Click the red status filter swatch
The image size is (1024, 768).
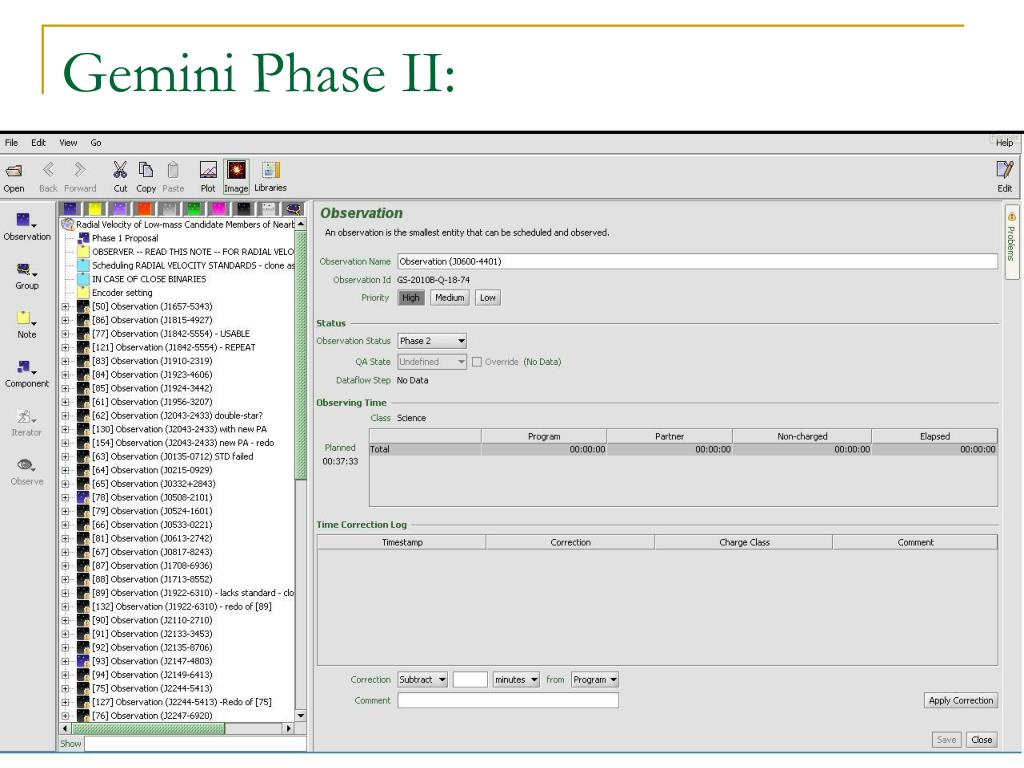coord(144,209)
